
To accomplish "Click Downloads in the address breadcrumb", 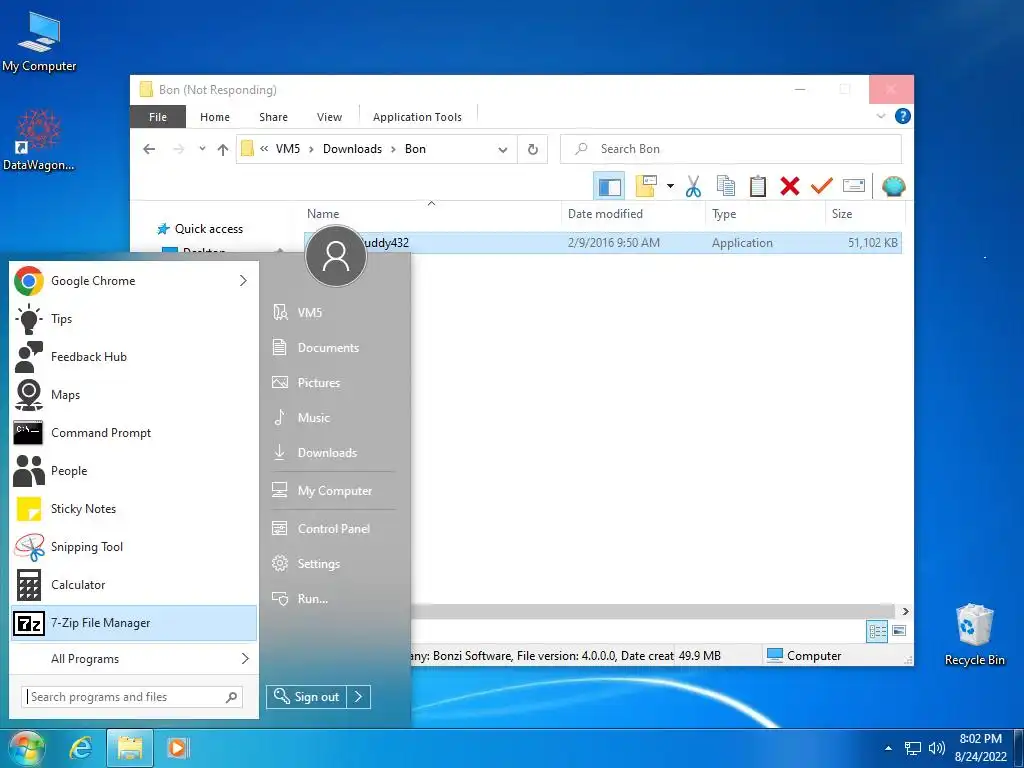I will (352, 149).
